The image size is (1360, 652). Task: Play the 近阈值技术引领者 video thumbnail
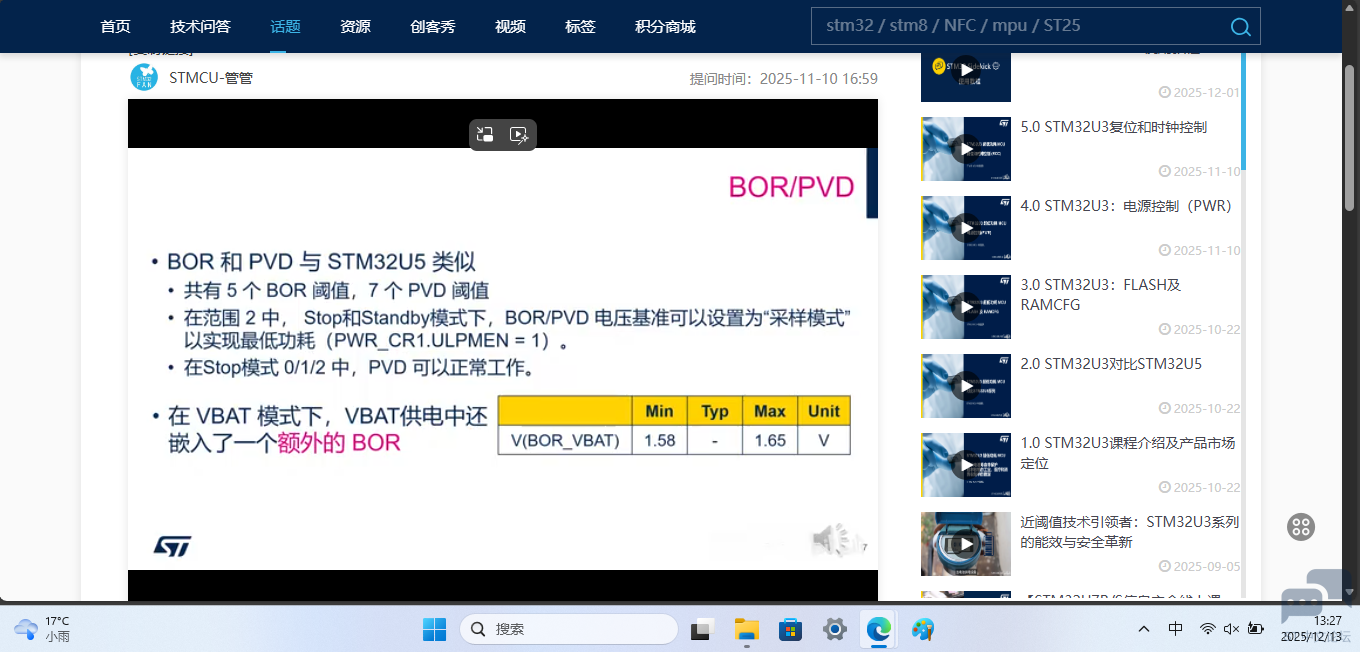pyautogui.click(x=965, y=544)
